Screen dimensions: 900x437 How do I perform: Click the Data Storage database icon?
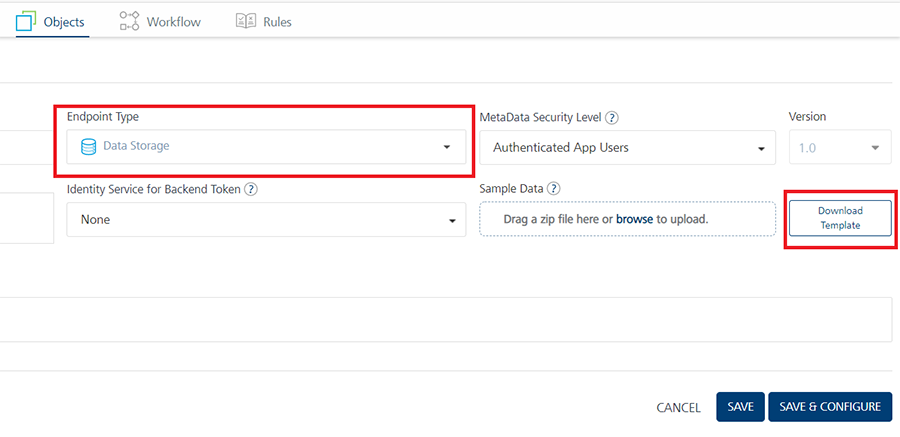click(x=88, y=147)
